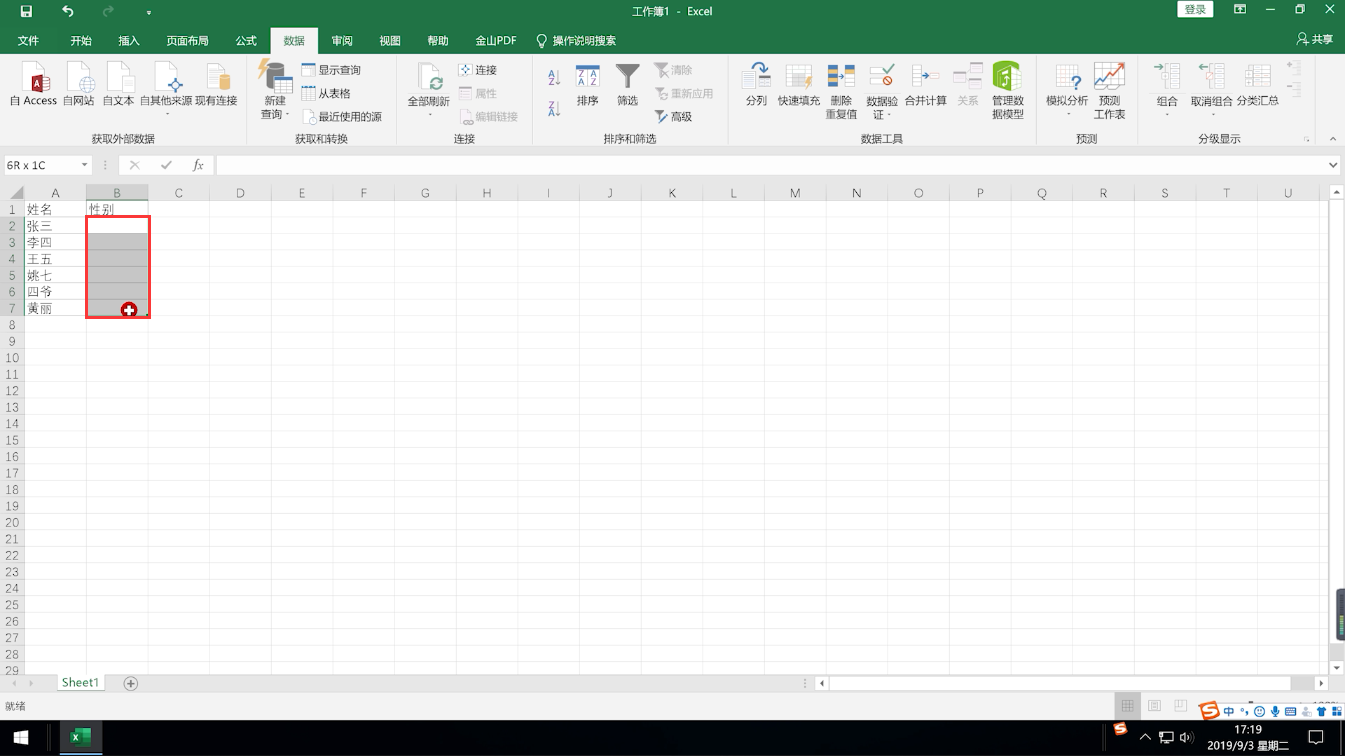Click the 现有连接 icon
Image resolution: width=1345 pixels, height=756 pixels.
pyautogui.click(x=216, y=84)
